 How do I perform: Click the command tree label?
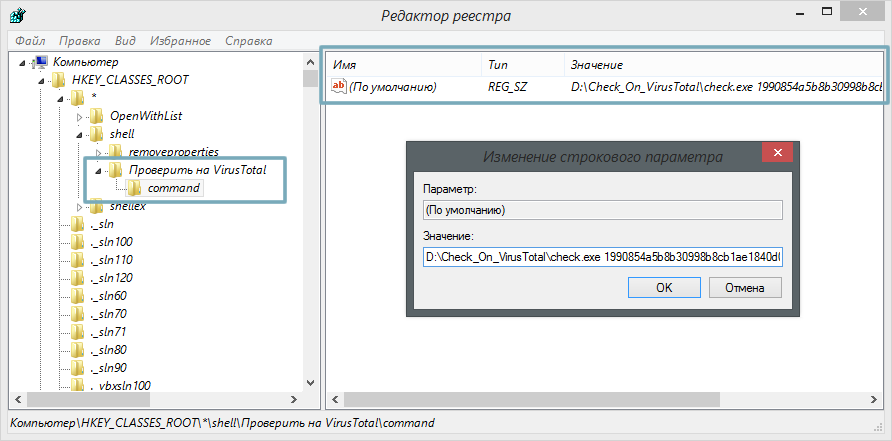(x=174, y=188)
